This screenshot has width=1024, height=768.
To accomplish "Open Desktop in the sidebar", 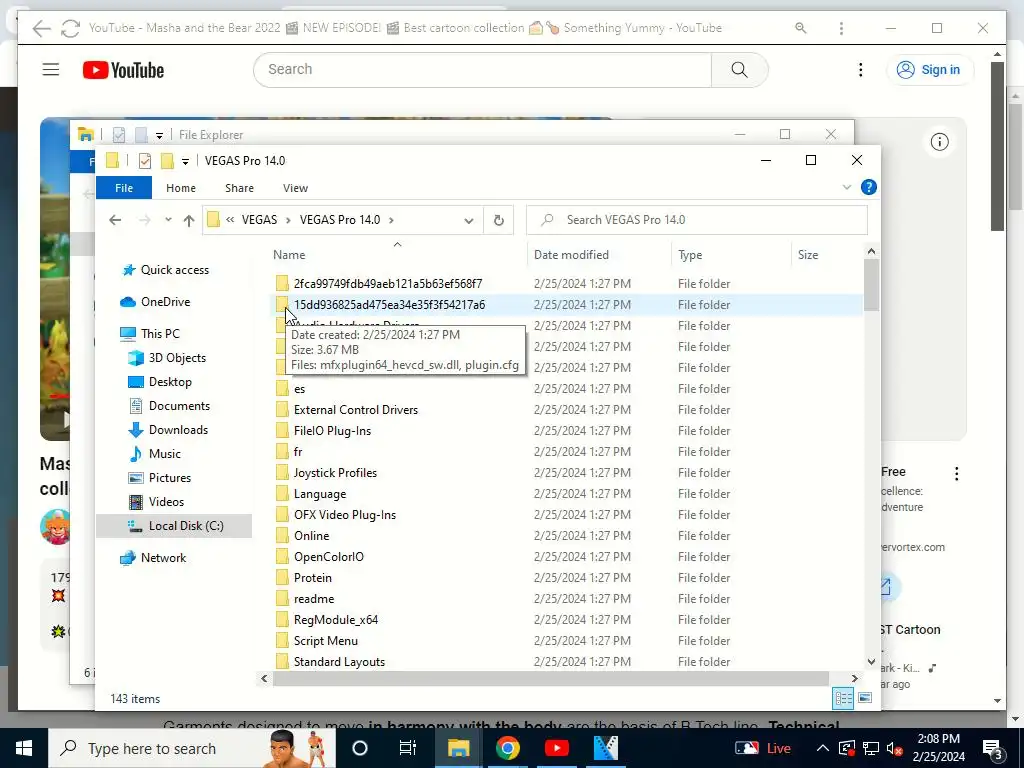I will click(x=160, y=382).
